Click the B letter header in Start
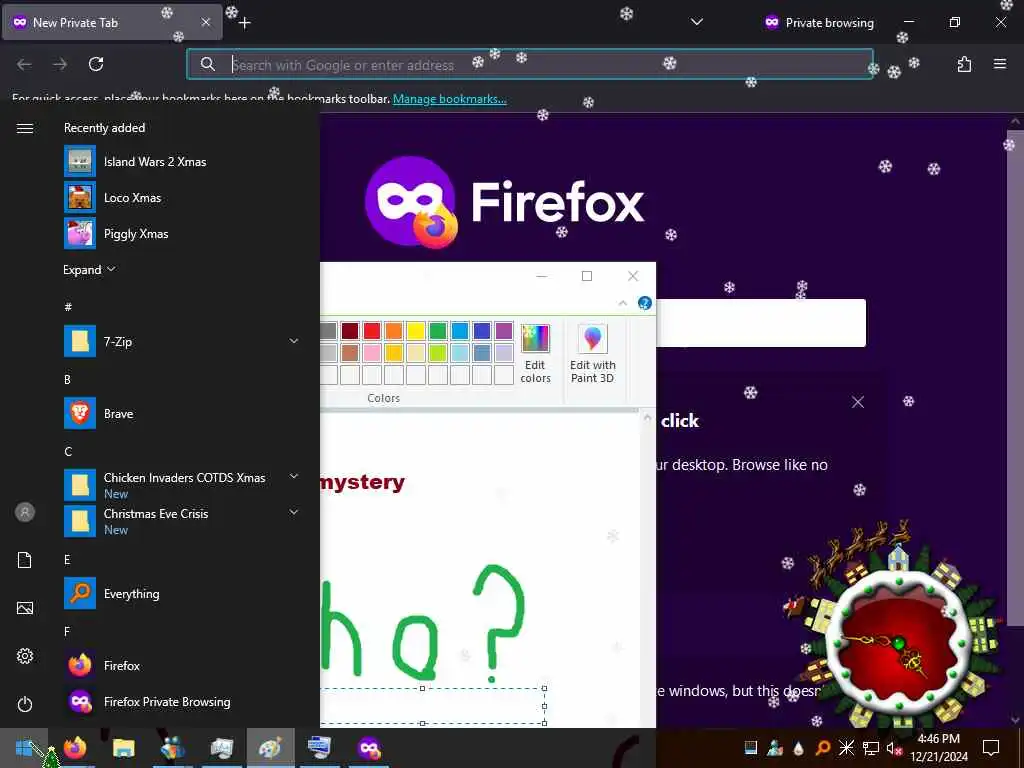The height and width of the screenshot is (768, 1024). click(x=67, y=379)
